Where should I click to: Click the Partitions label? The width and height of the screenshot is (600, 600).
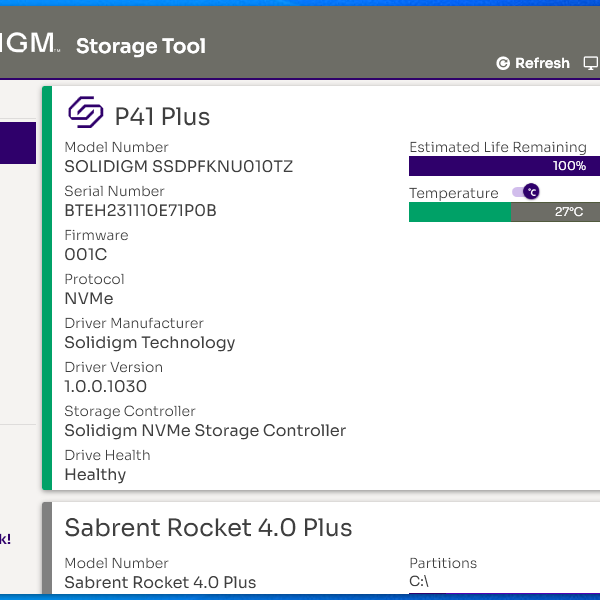443,563
